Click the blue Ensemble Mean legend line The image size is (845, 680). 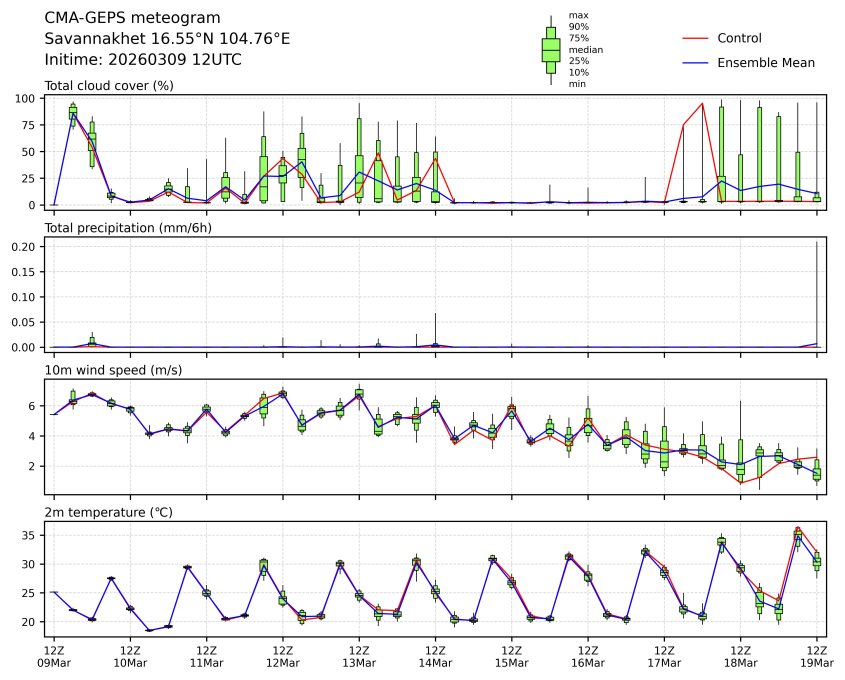coord(695,62)
